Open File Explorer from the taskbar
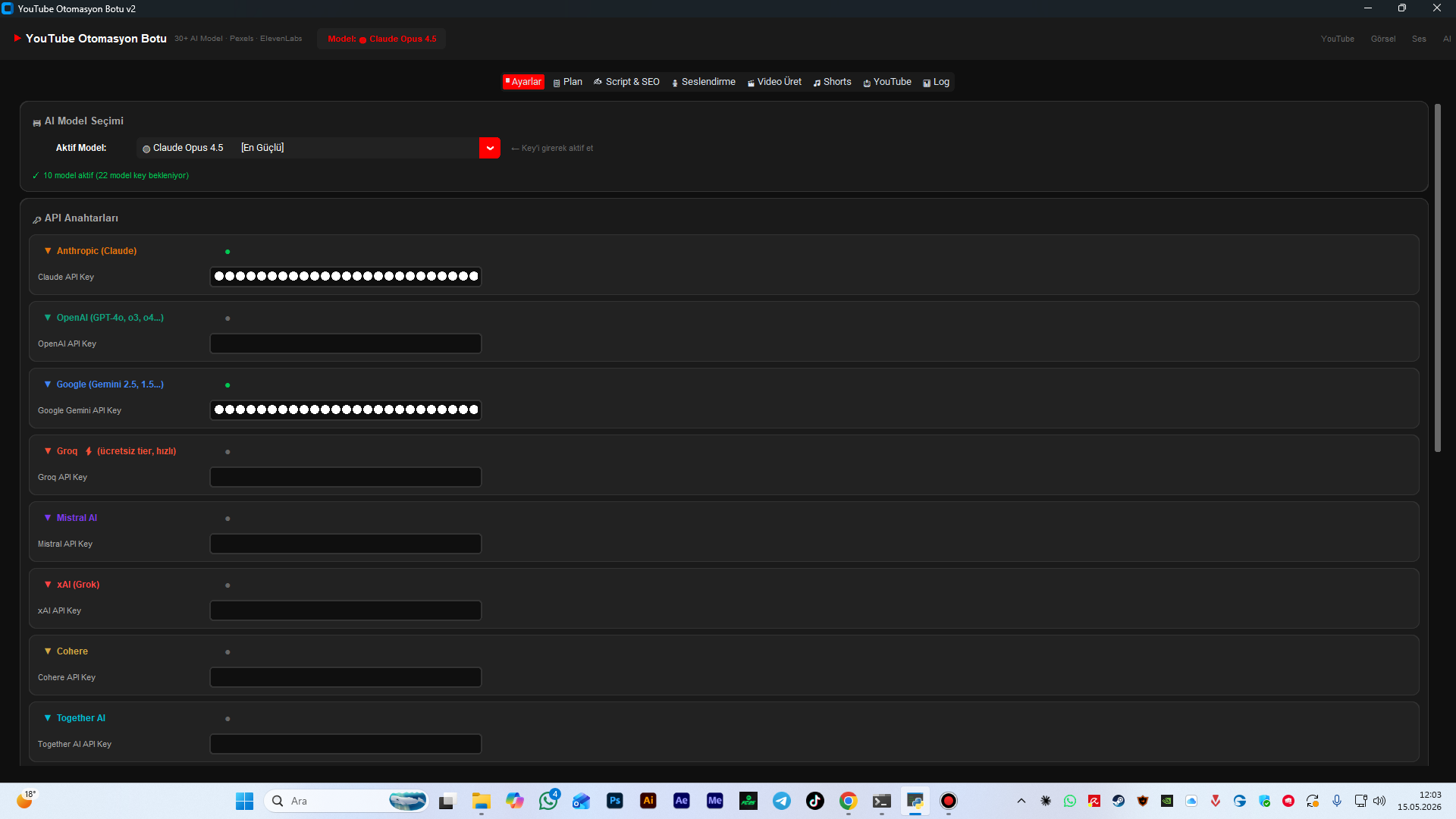 481,801
